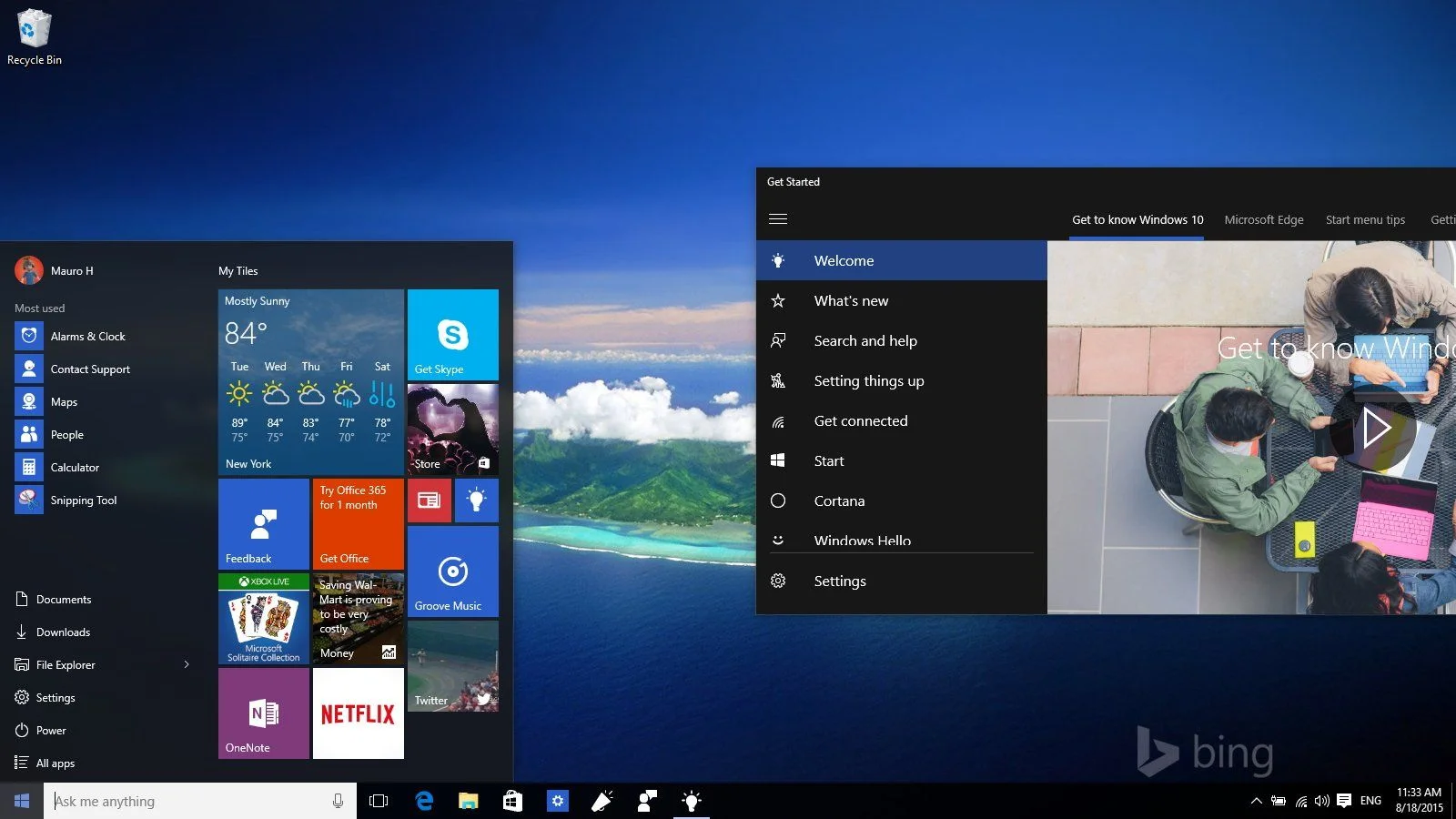Image resolution: width=1456 pixels, height=819 pixels.
Task: Open the Snipping Tool
Action: coord(84,500)
